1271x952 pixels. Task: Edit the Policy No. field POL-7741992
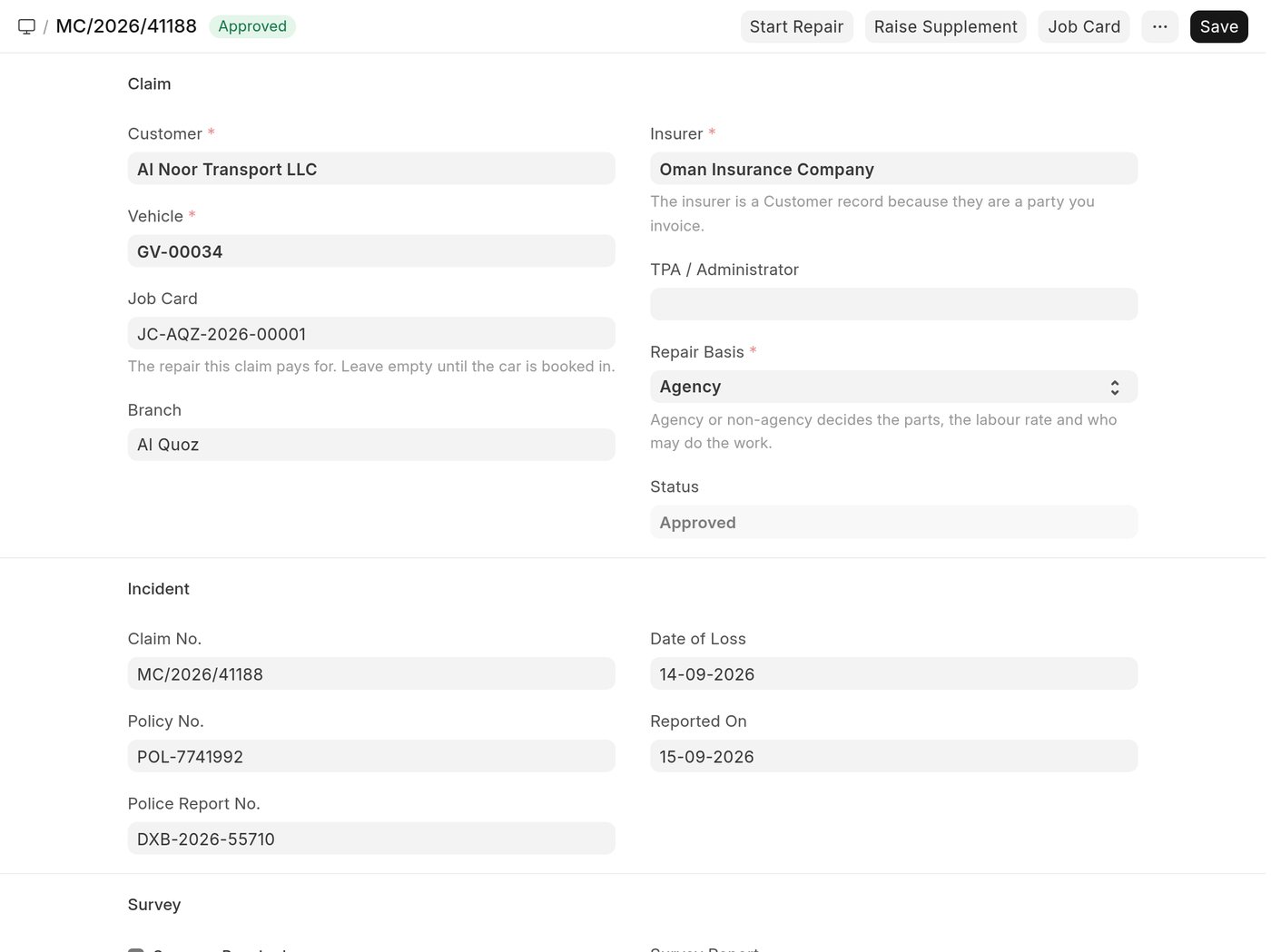[371, 756]
